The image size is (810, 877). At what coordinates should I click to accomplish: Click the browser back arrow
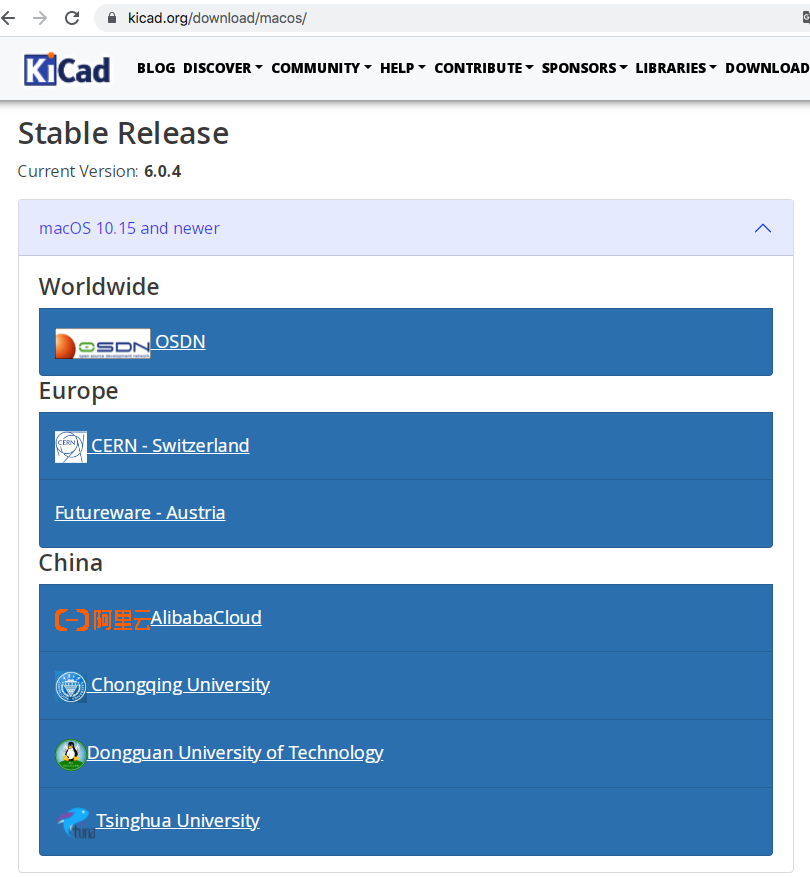8,18
